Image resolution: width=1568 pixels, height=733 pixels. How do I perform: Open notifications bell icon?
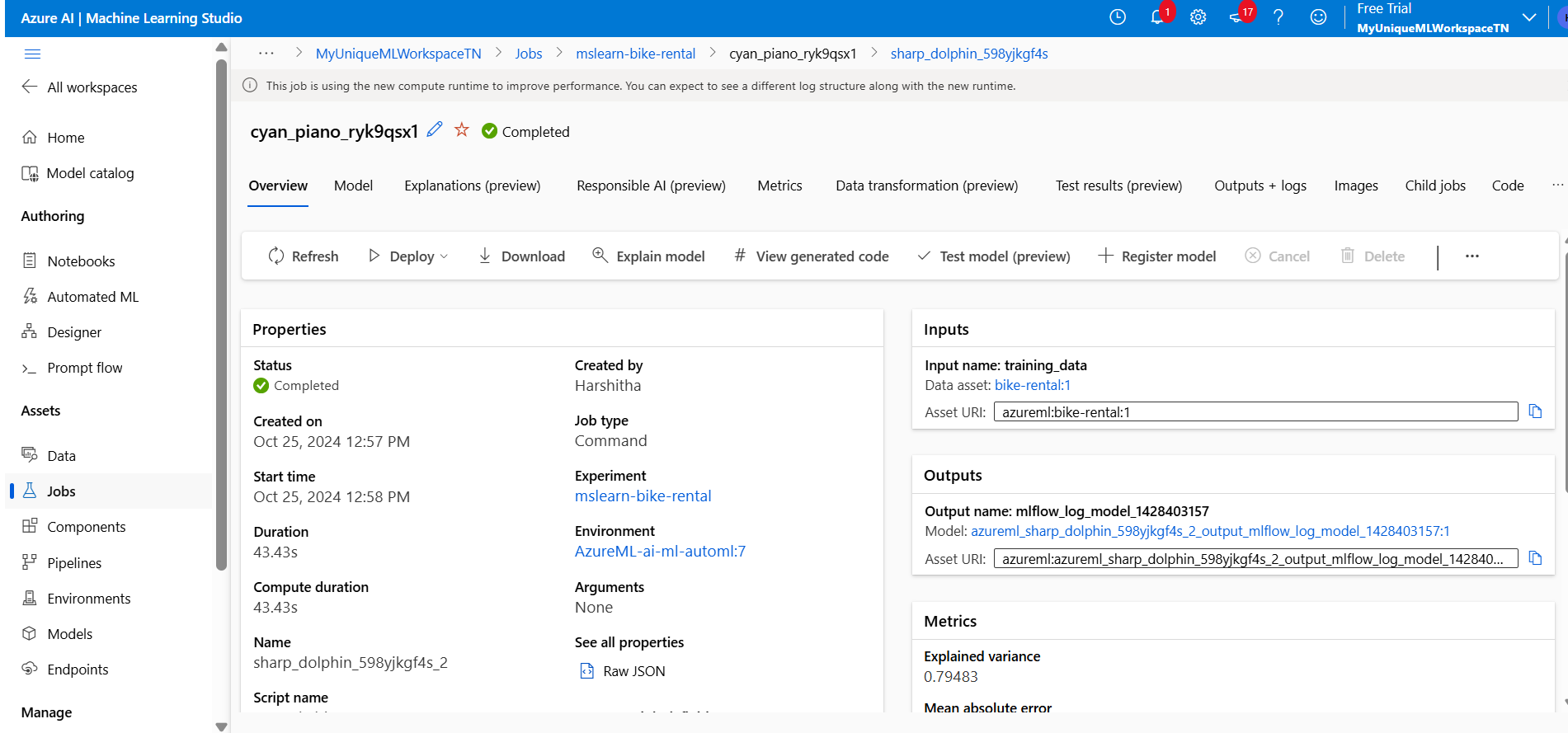(x=1157, y=17)
